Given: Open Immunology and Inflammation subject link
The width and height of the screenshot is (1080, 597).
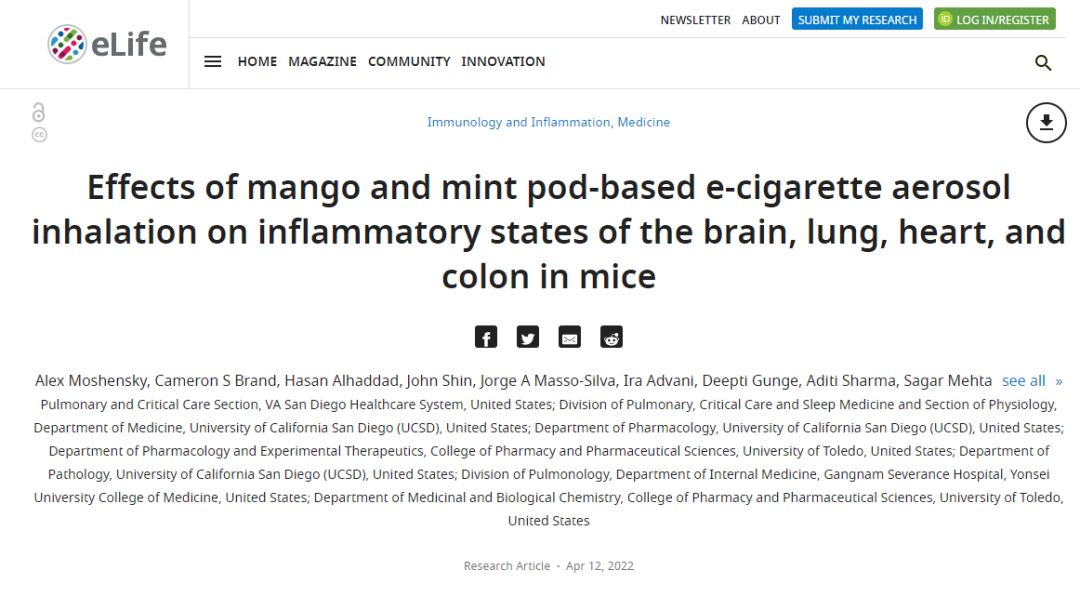Looking at the screenshot, I should click(x=519, y=122).
